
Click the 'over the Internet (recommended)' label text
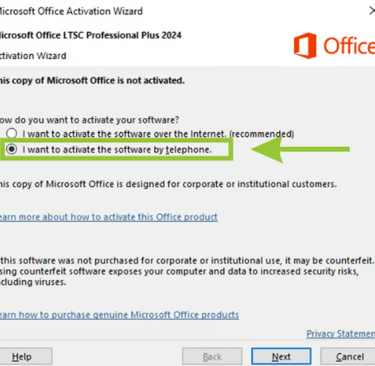(x=158, y=134)
